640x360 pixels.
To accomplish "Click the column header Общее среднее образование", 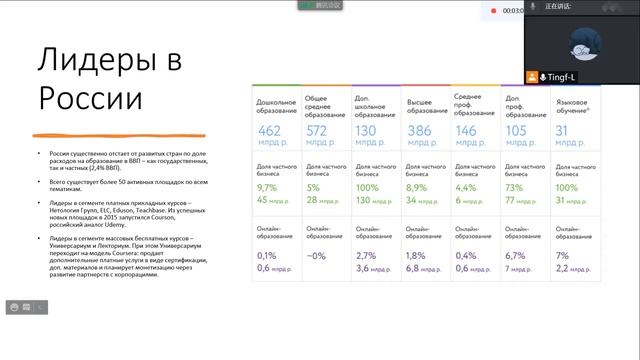I will tap(325, 107).
